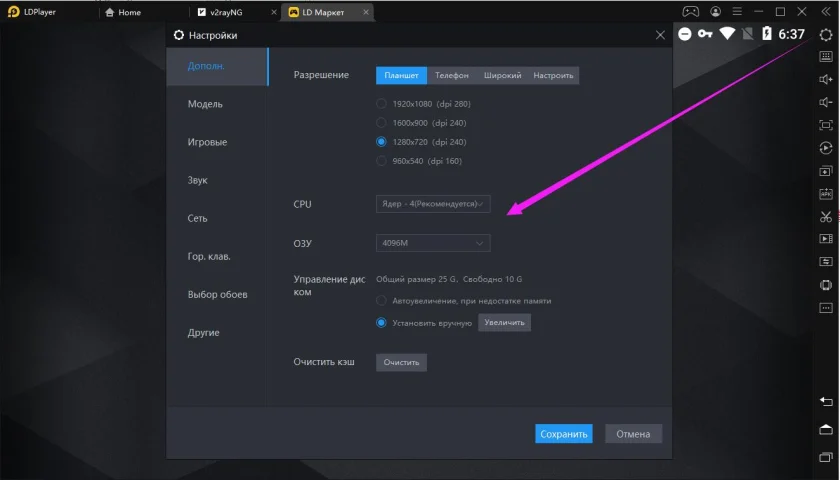Open more tools ellipsis icon

[826, 308]
